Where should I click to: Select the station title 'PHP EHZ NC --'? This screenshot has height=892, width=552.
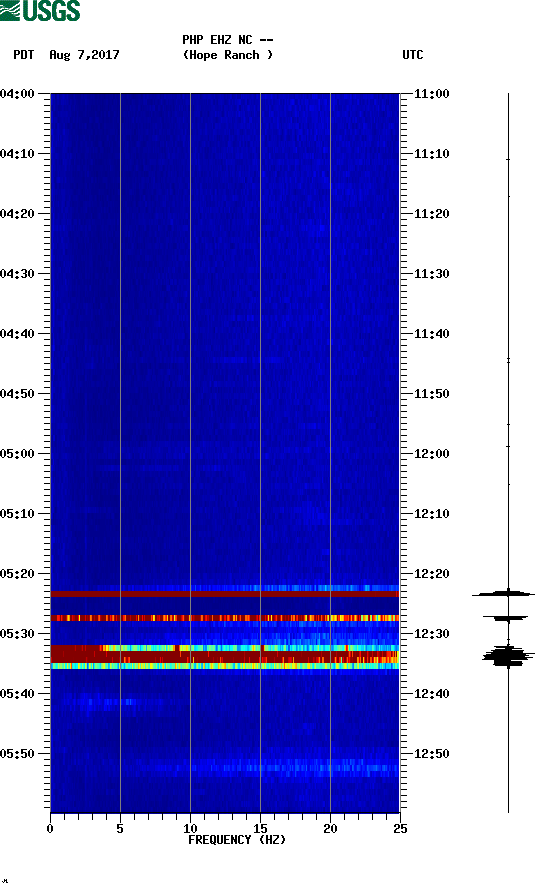[228, 40]
